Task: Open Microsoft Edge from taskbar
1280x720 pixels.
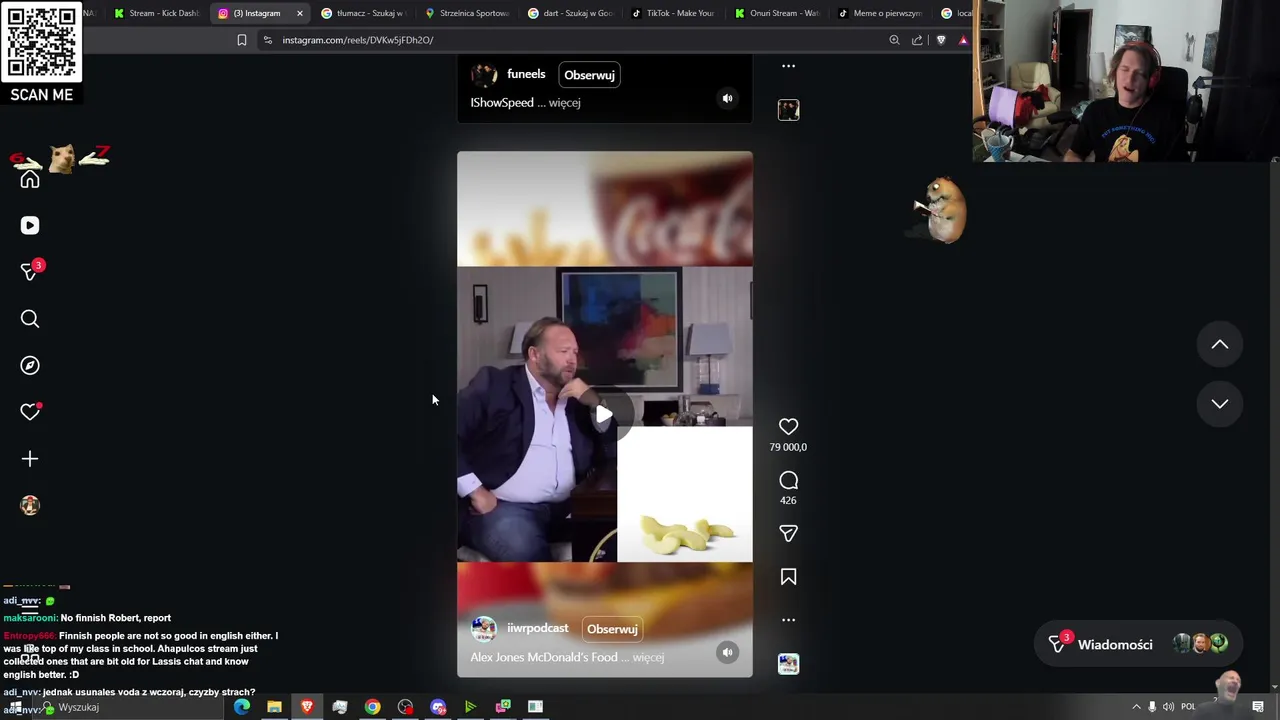Action: [241, 707]
